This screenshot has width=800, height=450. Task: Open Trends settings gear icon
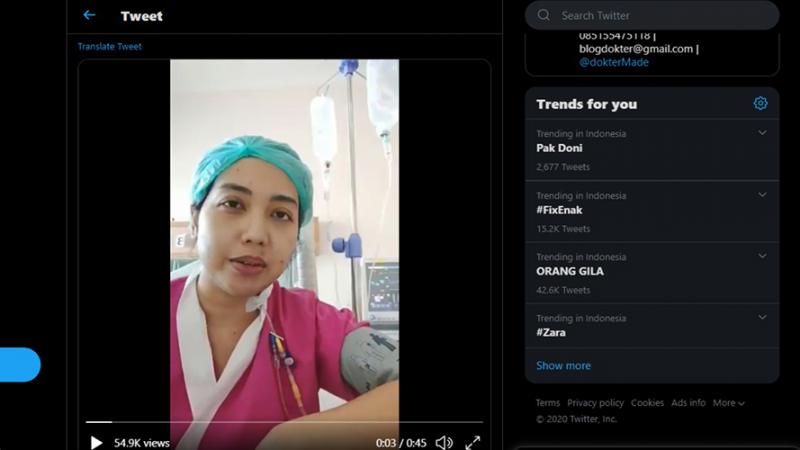coord(760,104)
